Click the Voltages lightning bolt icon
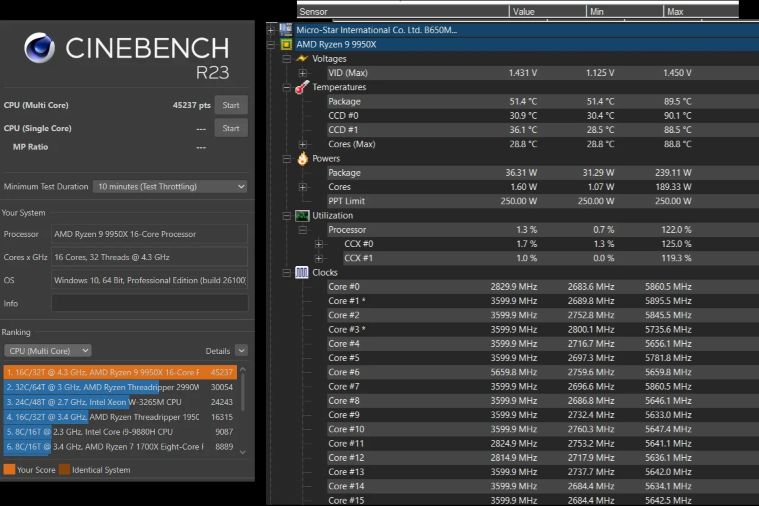The height and width of the screenshot is (506, 759). (302, 59)
